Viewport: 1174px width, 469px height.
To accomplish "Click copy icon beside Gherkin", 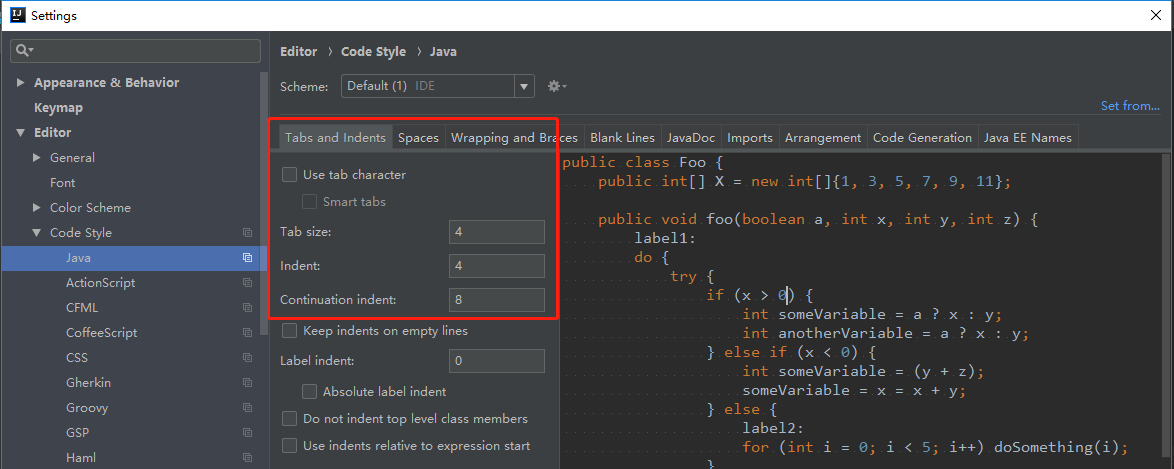I will (247, 383).
